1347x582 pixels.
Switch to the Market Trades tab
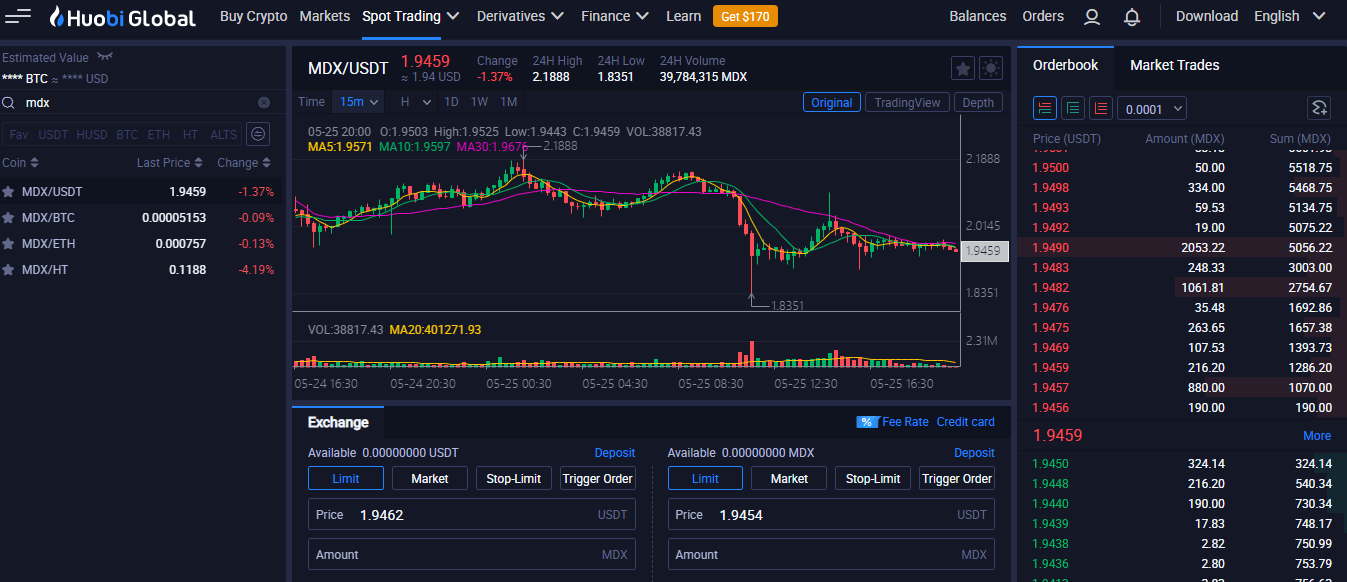click(x=1175, y=65)
